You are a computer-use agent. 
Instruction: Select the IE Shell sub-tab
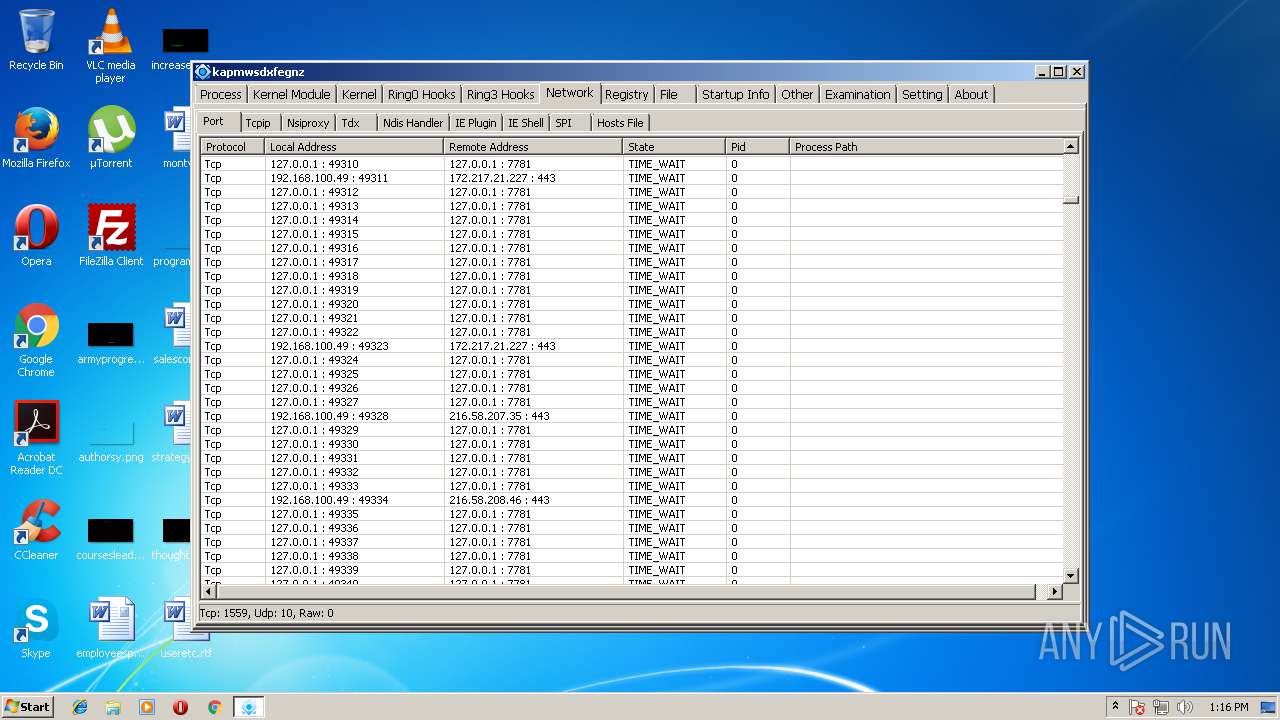(526, 123)
